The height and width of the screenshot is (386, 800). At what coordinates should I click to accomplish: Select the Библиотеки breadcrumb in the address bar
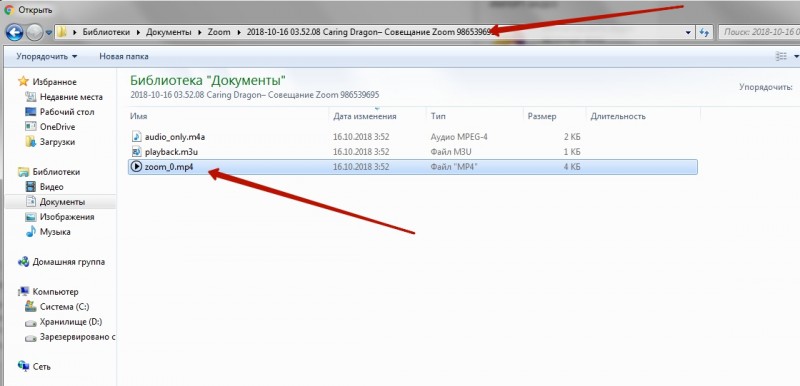107,32
